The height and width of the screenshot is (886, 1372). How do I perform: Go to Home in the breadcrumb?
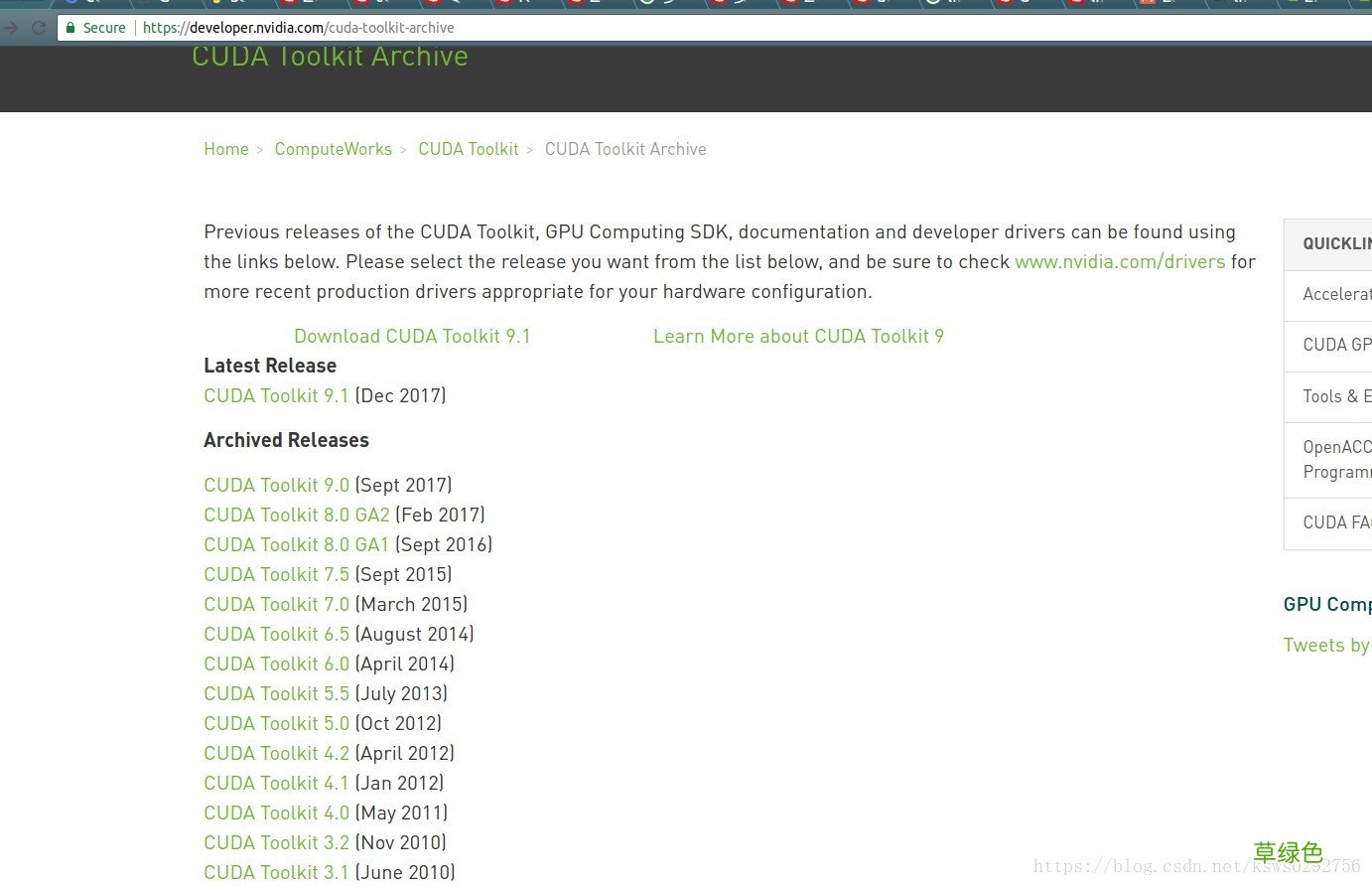click(226, 149)
